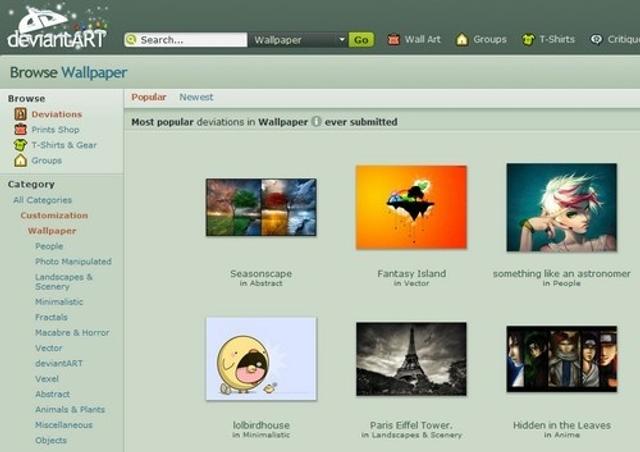The width and height of the screenshot is (640, 452).
Task: Switch to the Popular tab
Action: (149, 97)
